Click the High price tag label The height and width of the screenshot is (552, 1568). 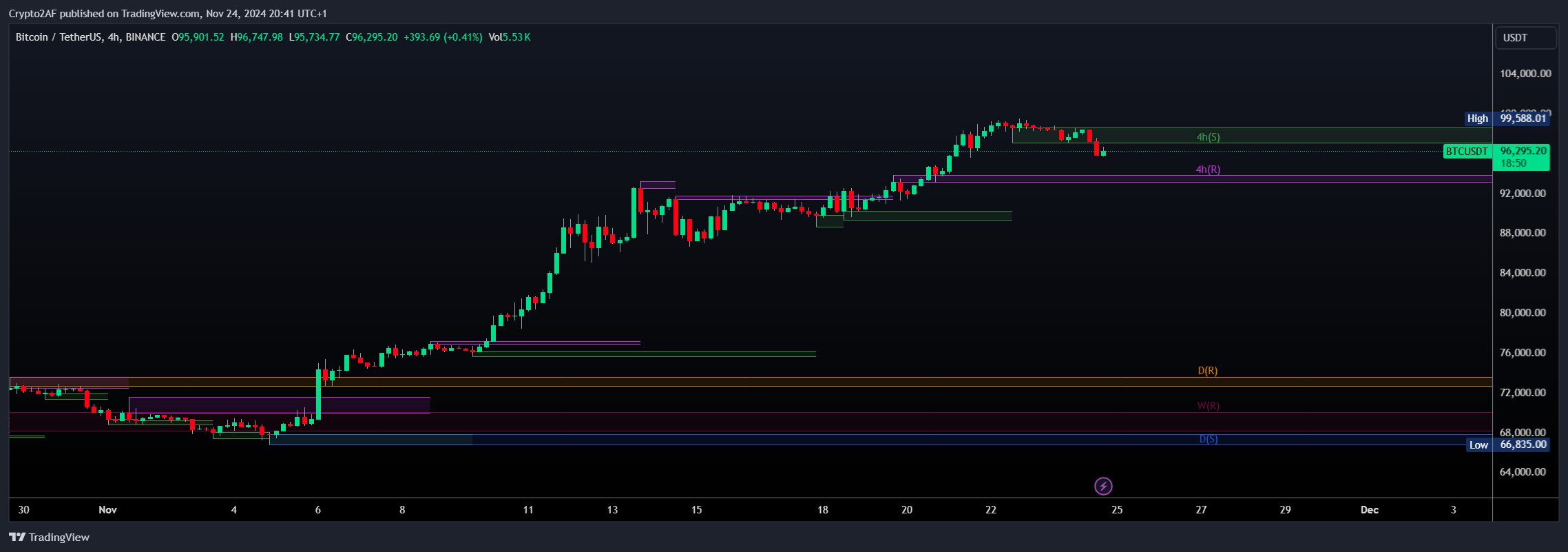1478,119
